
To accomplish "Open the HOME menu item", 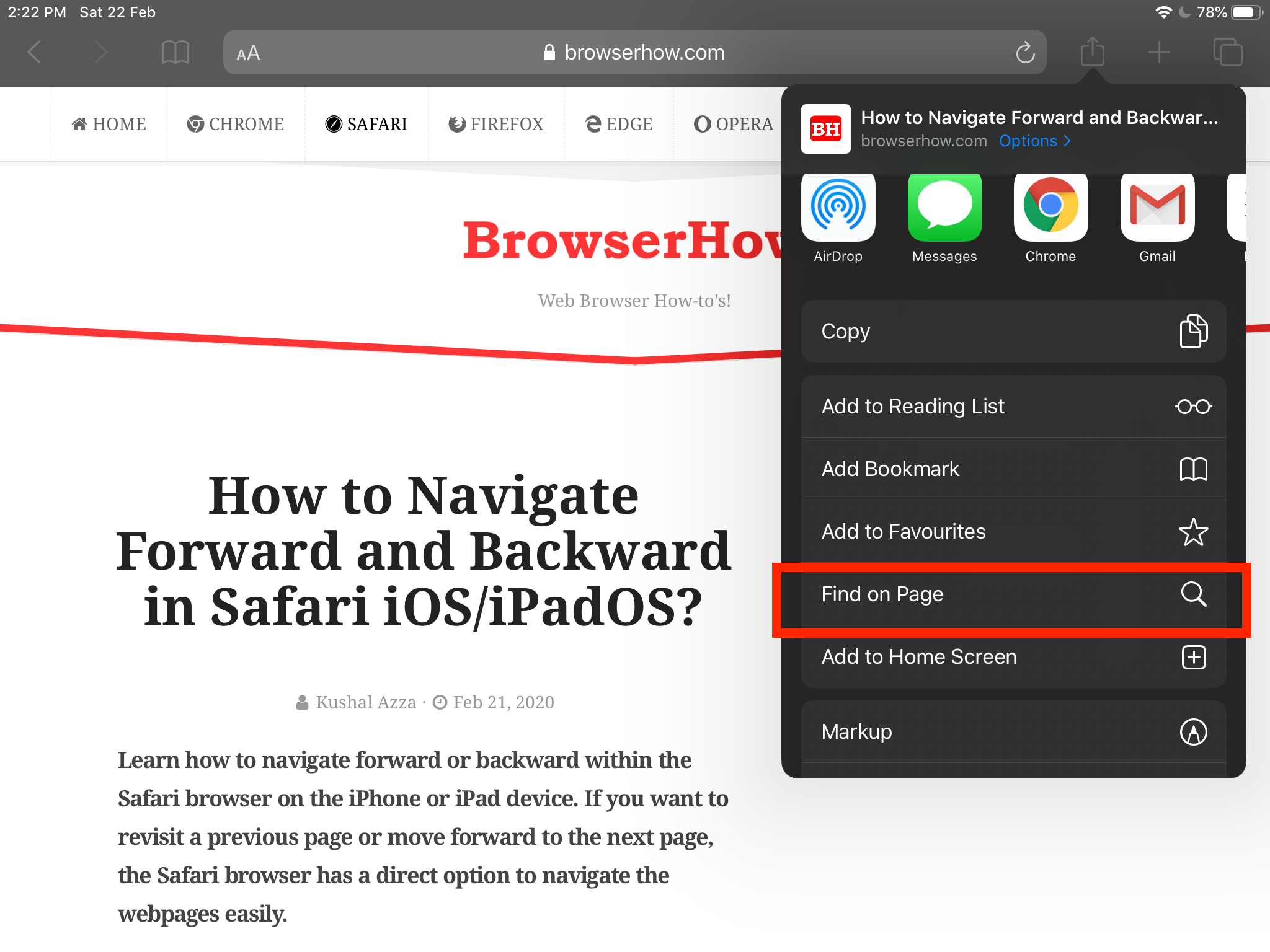I will click(x=109, y=124).
